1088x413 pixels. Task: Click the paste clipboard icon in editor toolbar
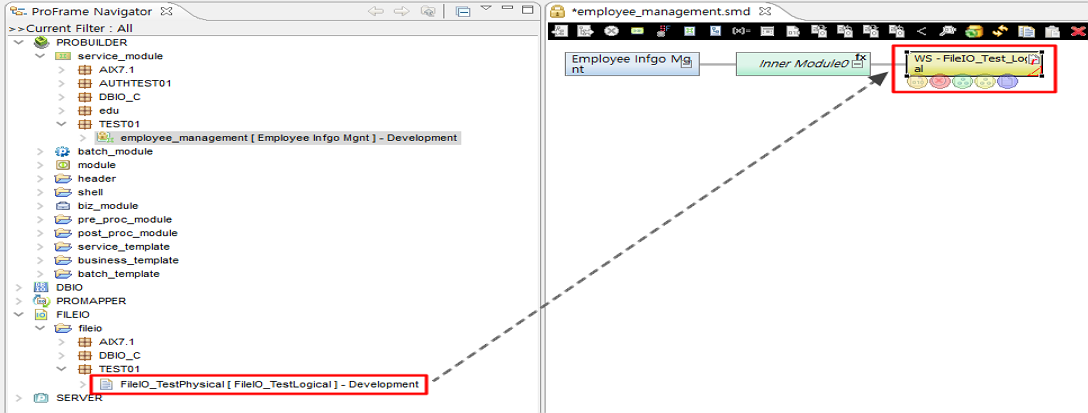[x=1053, y=31]
